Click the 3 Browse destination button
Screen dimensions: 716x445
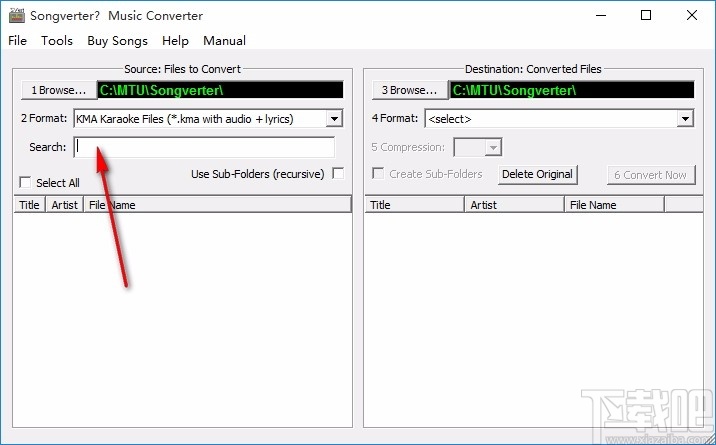pyautogui.click(x=409, y=90)
